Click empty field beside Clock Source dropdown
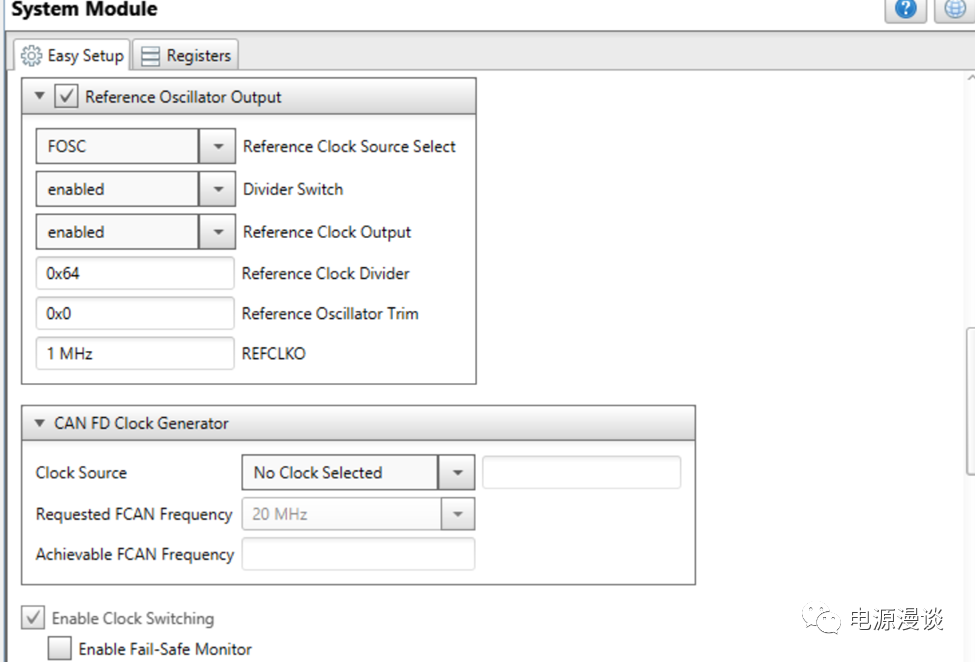This screenshot has width=975, height=662. point(581,473)
